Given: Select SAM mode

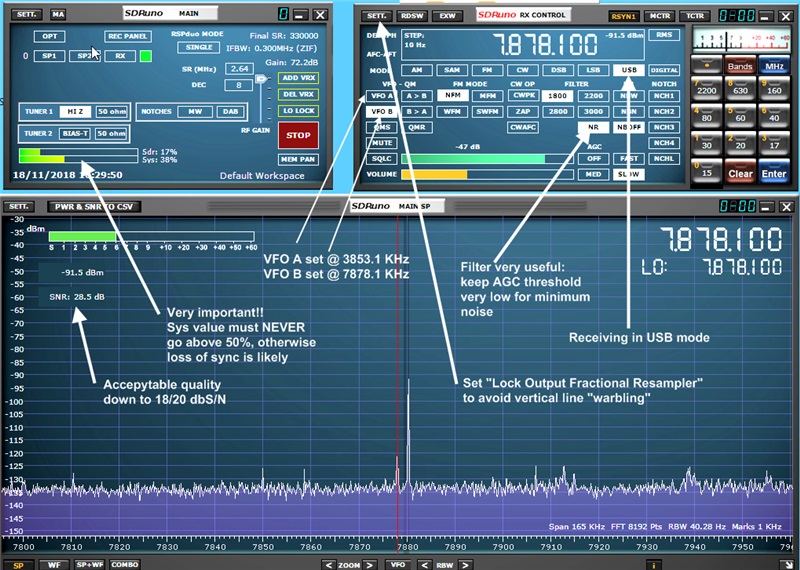Looking at the screenshot, I should 452,70.
